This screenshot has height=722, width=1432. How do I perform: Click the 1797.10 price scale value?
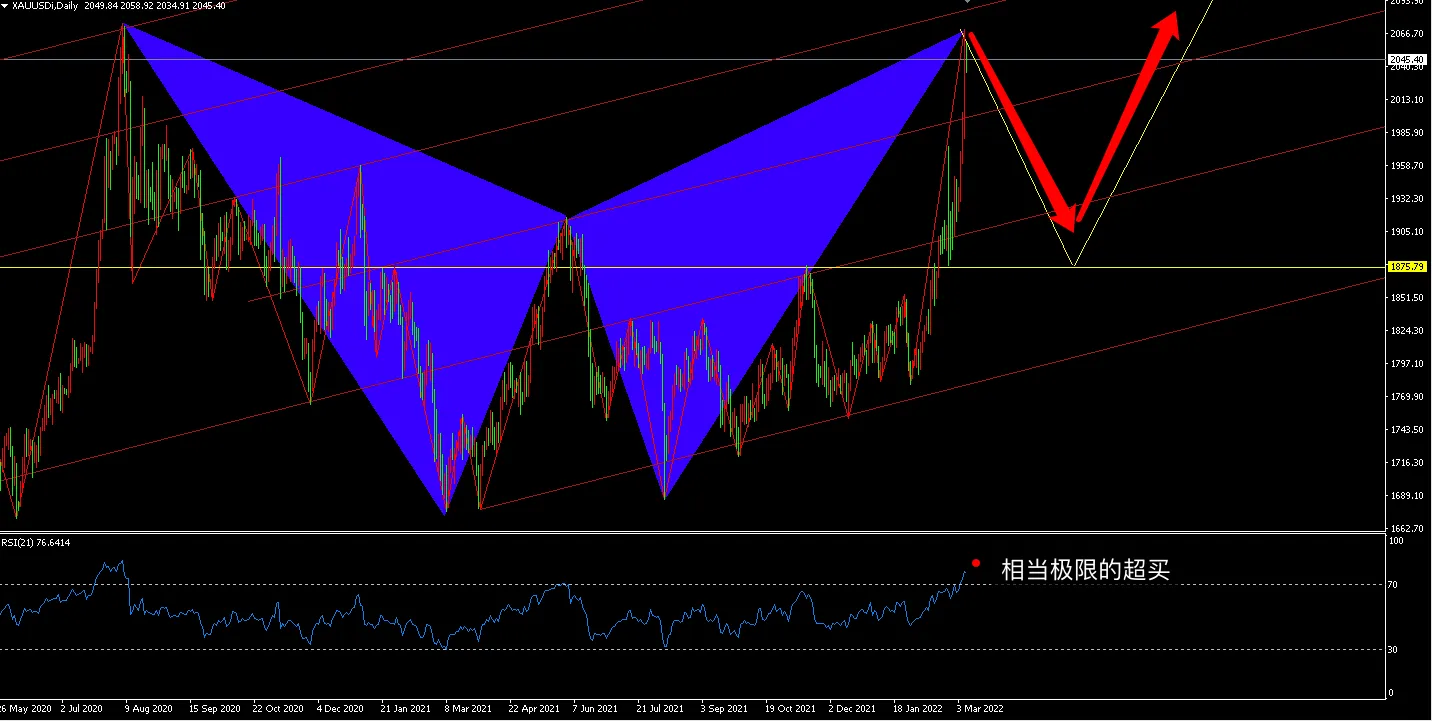(x=1406, y=364)
